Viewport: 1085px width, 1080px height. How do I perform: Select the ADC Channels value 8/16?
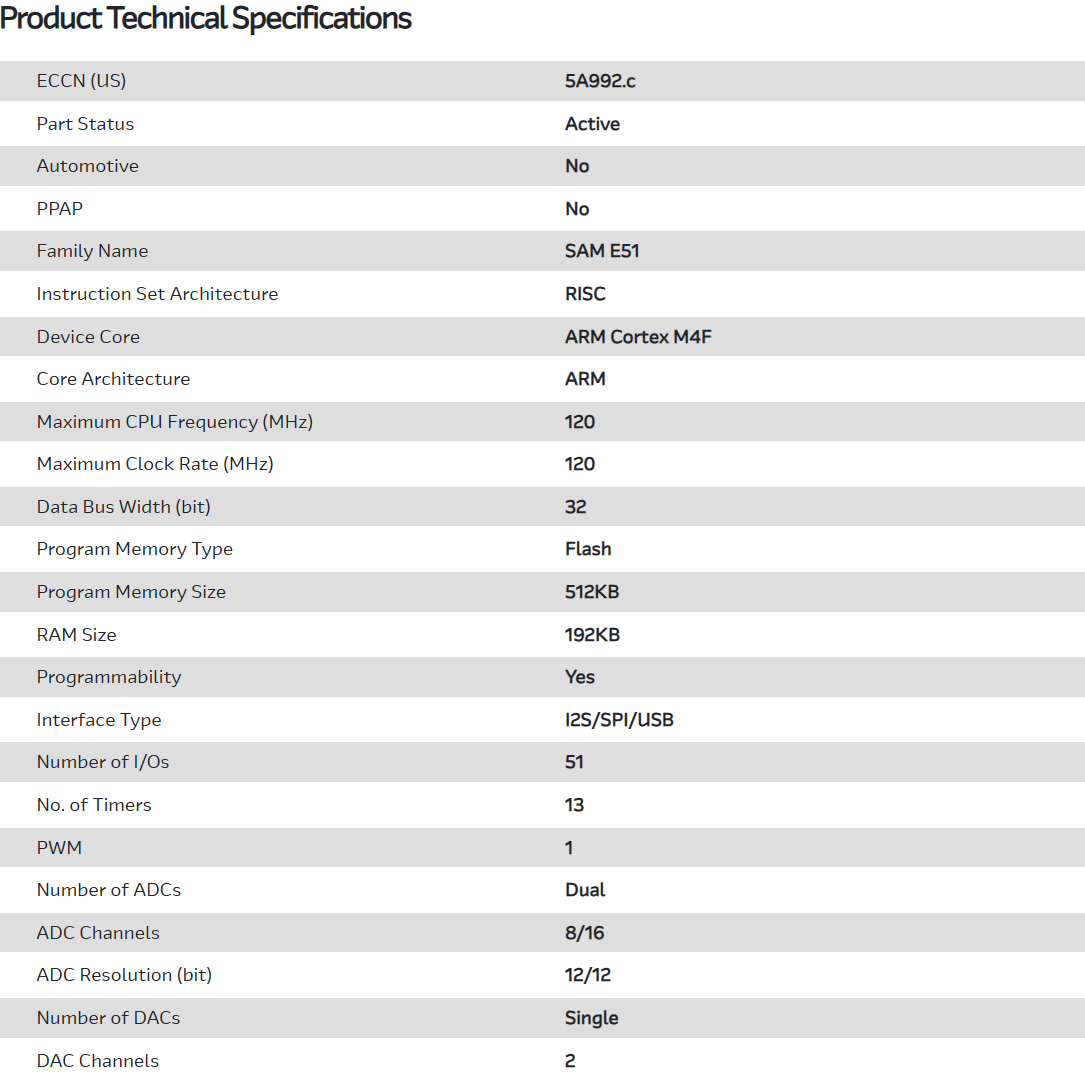click(584, 933)
